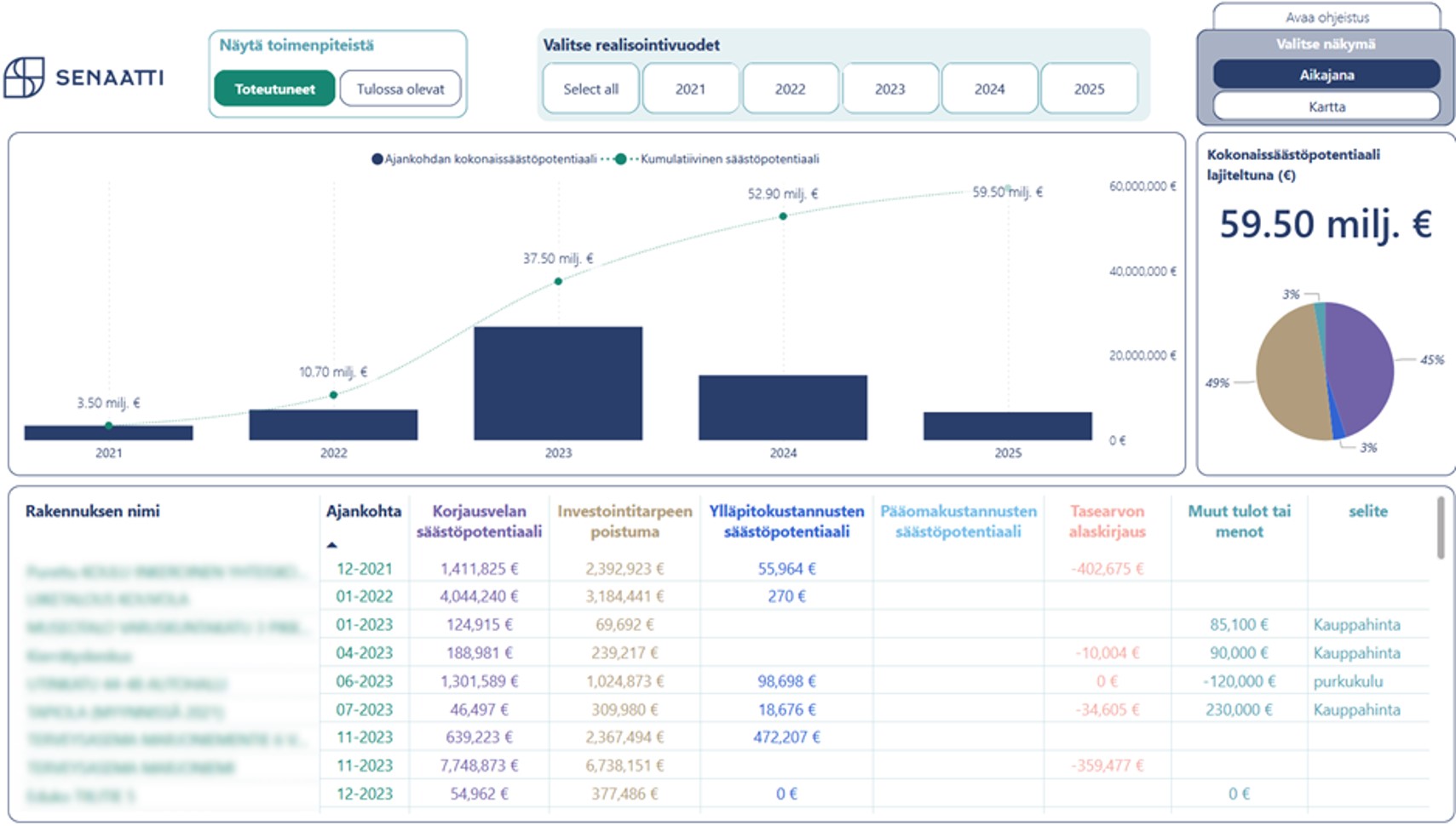Sort by Rakennuksen nimi column header
This screenshot has width=1456, height=826.
[x=93, y=511]
